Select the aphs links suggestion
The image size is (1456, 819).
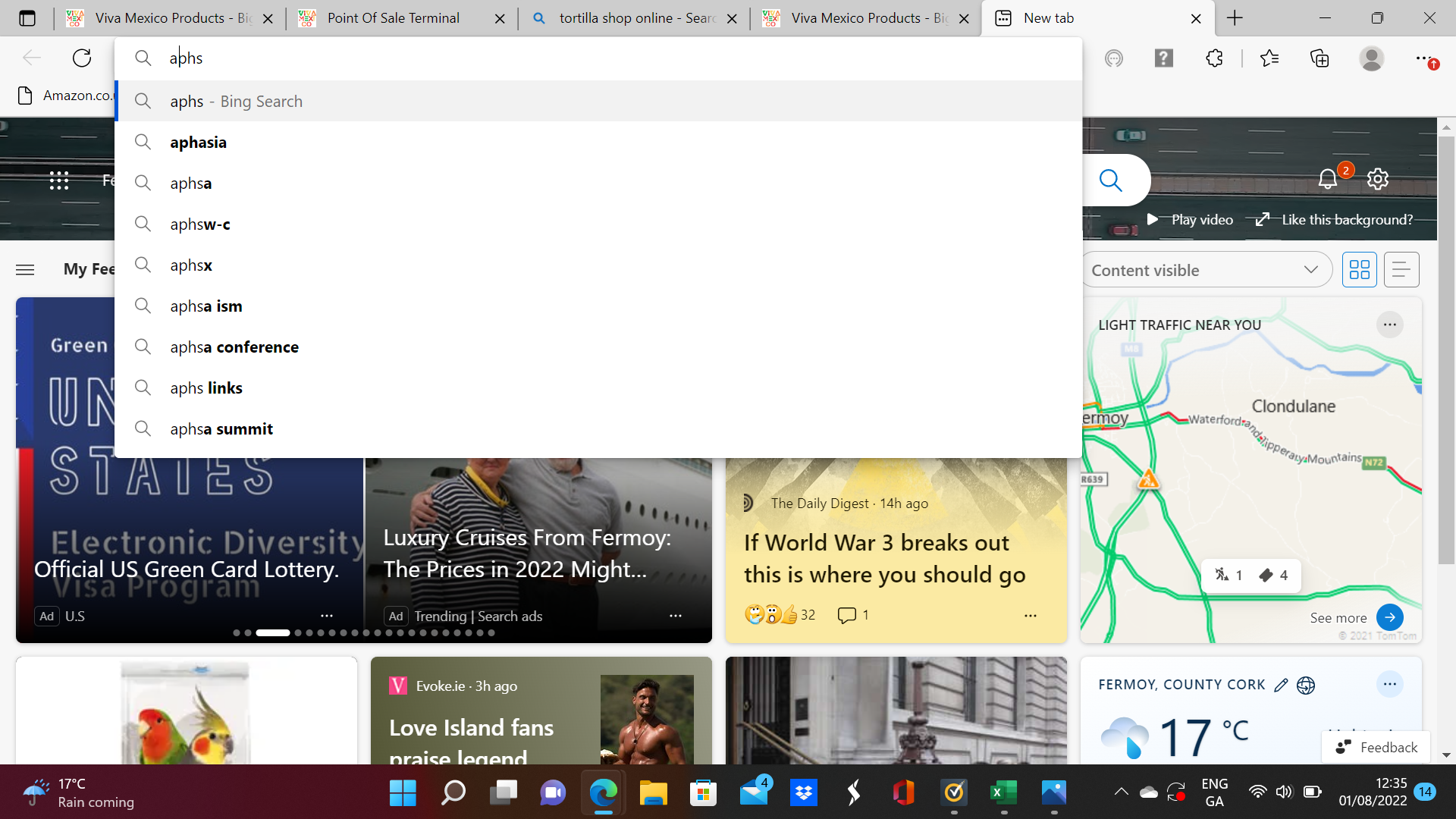tap(598, 388)
